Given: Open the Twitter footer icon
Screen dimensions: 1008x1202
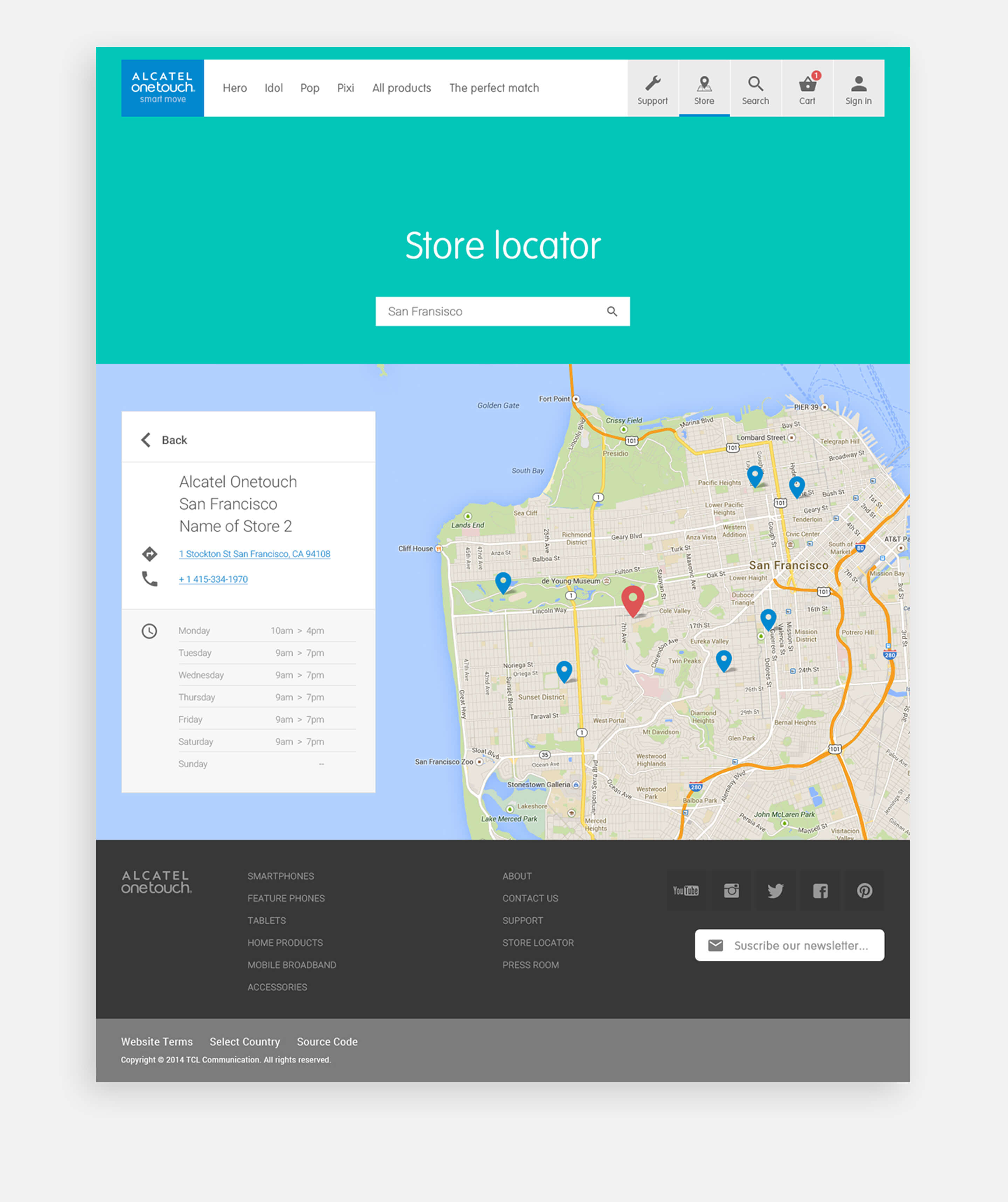Looking at the screenshot, I should pos(775,891).
